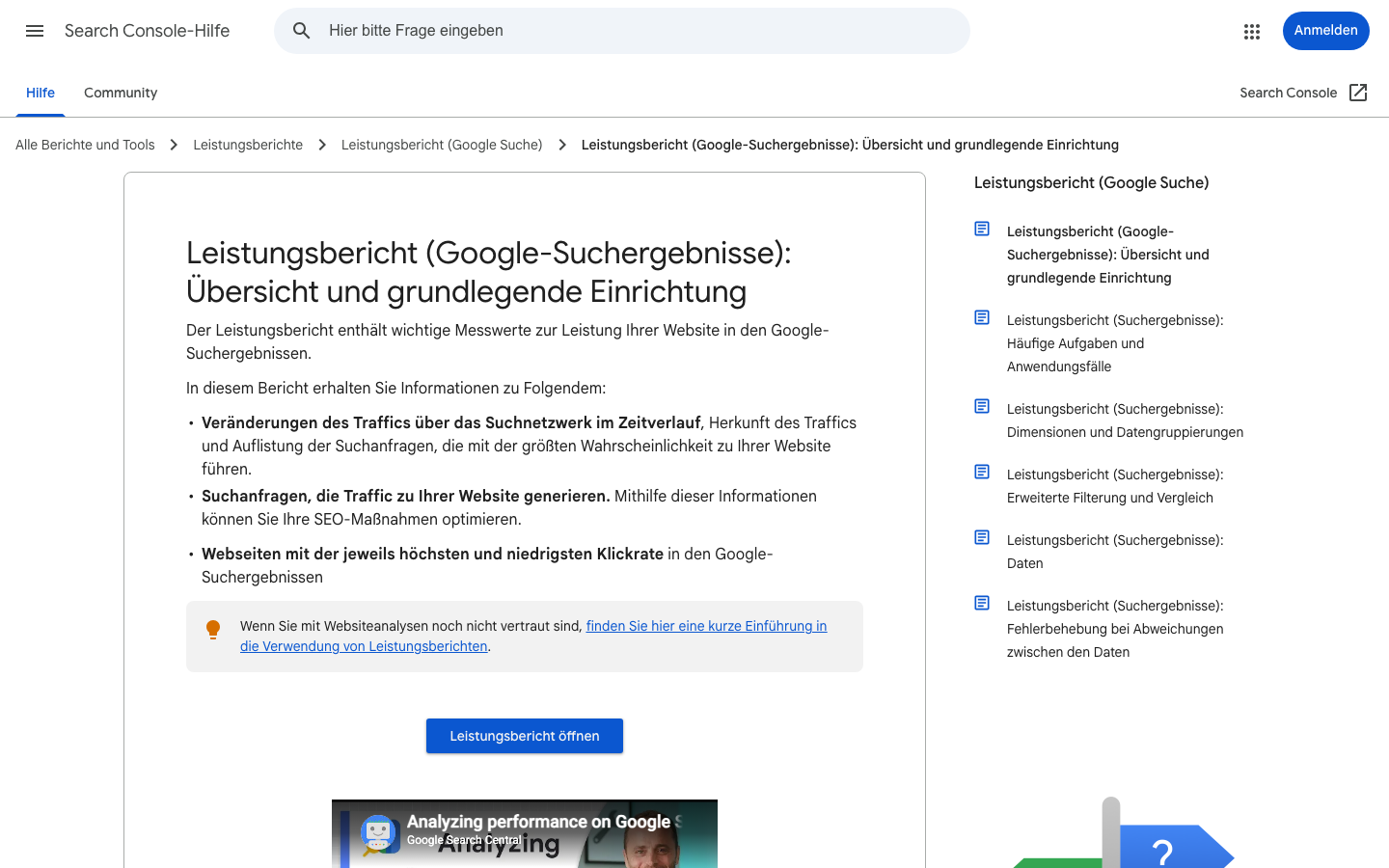
Task: Click the external-link icon beside Search Console
Action: [1358, 93]
